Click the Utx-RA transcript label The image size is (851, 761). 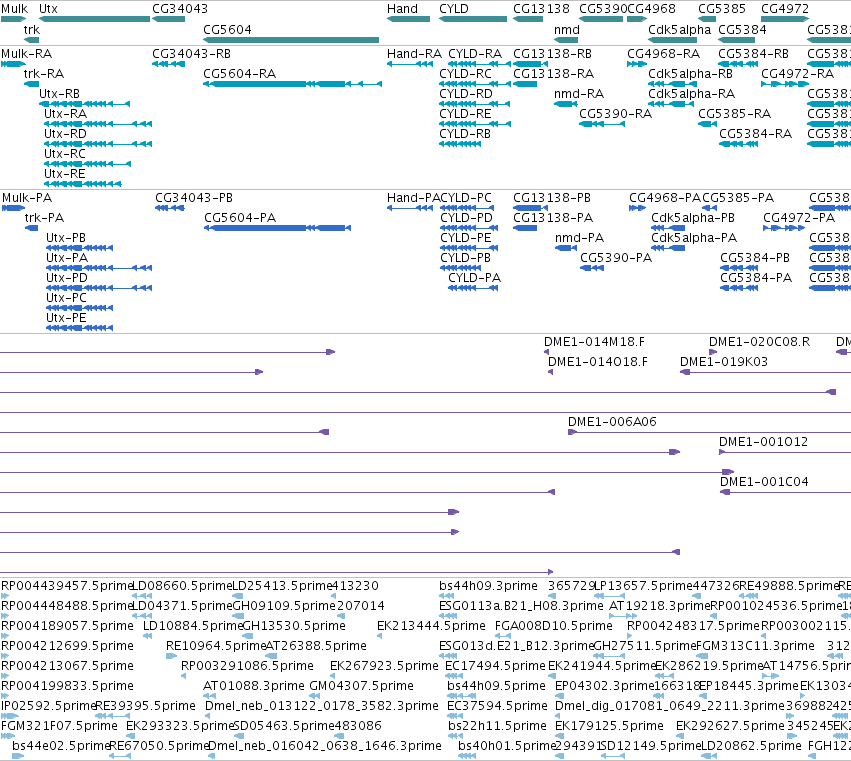pos(66,113)
